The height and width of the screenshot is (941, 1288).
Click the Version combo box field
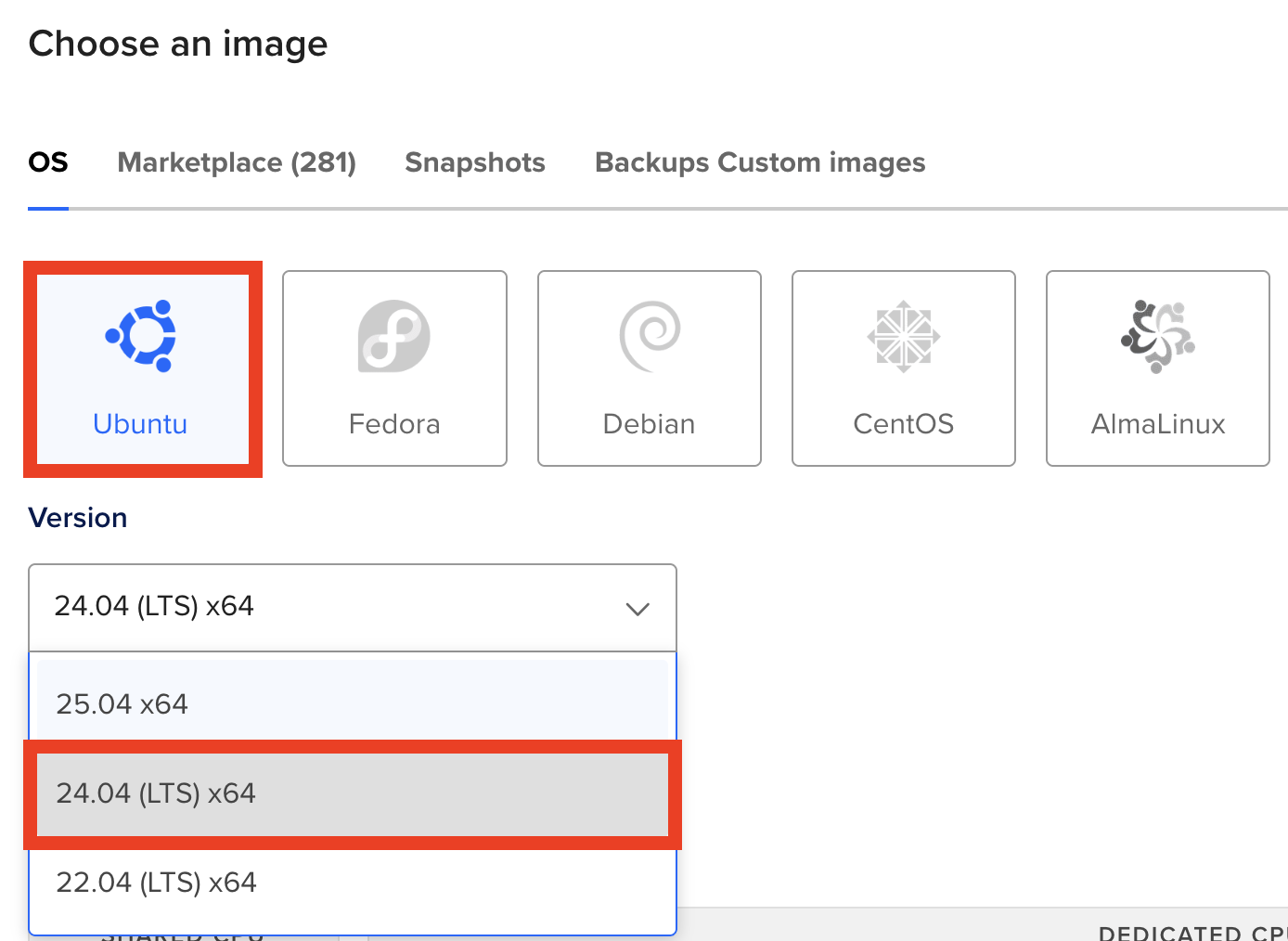click(x=334, y=607)
